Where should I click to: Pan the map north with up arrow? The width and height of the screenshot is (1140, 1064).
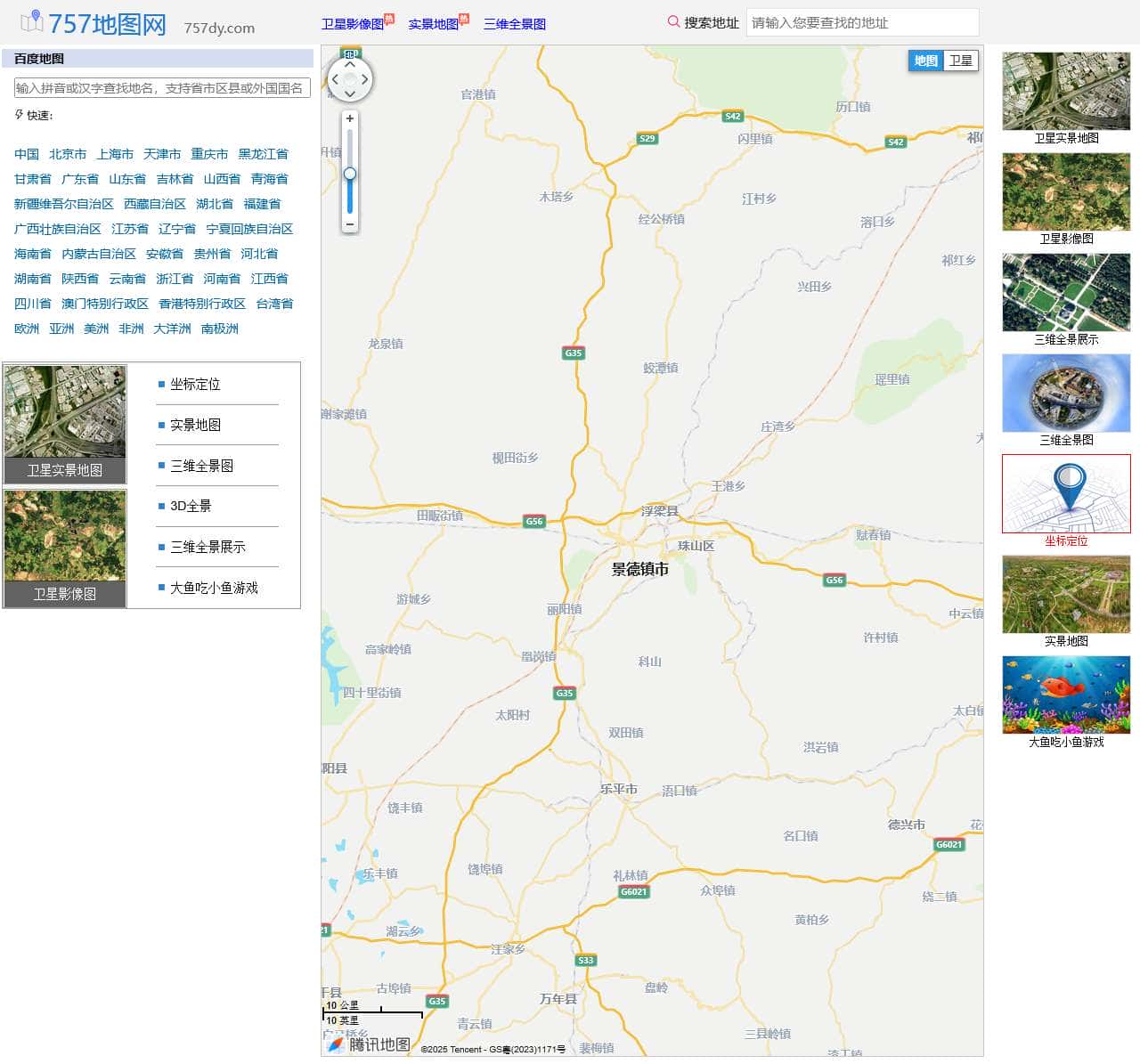(349, 64)
